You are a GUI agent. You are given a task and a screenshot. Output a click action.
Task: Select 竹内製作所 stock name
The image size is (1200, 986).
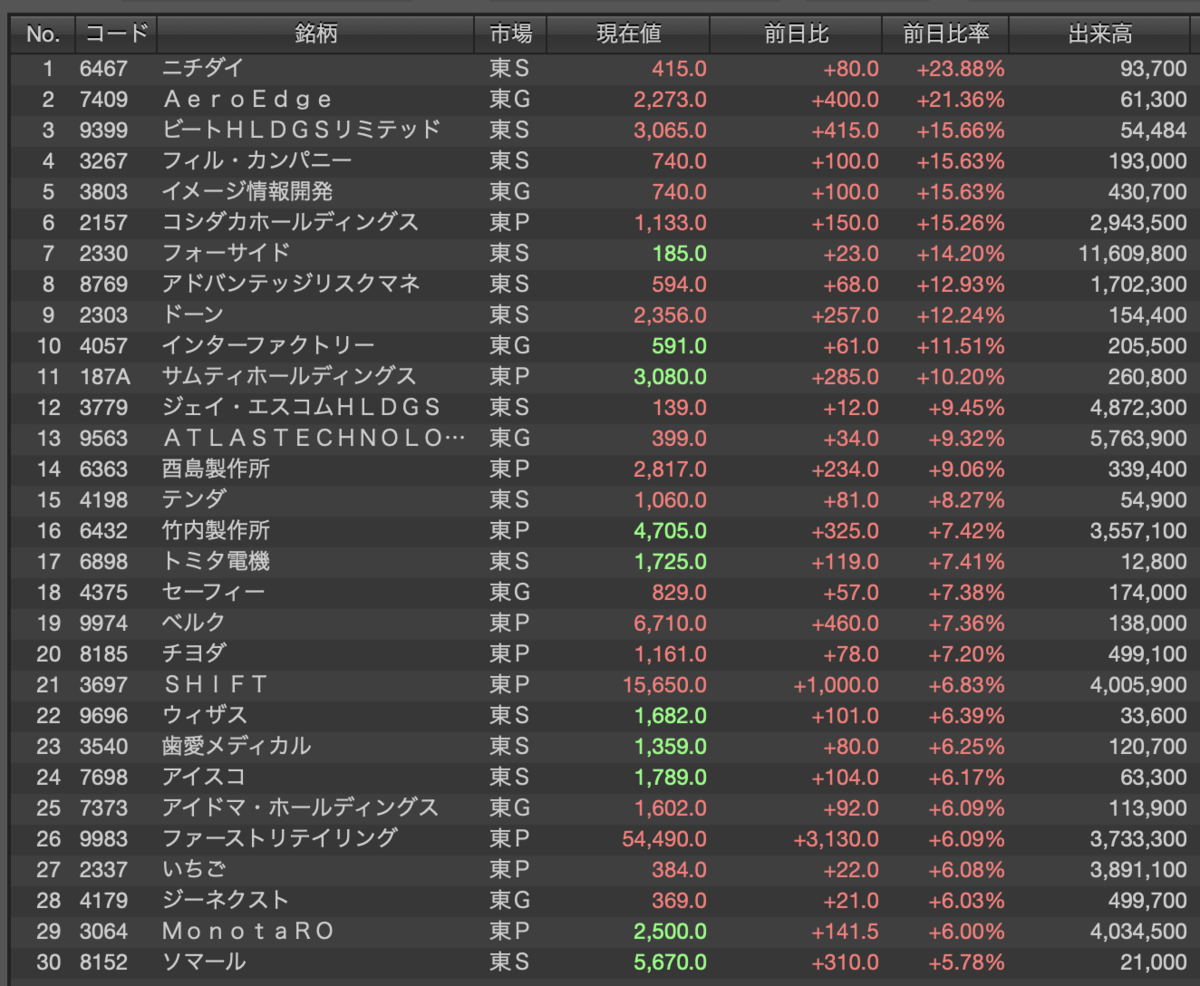[216, 531]
